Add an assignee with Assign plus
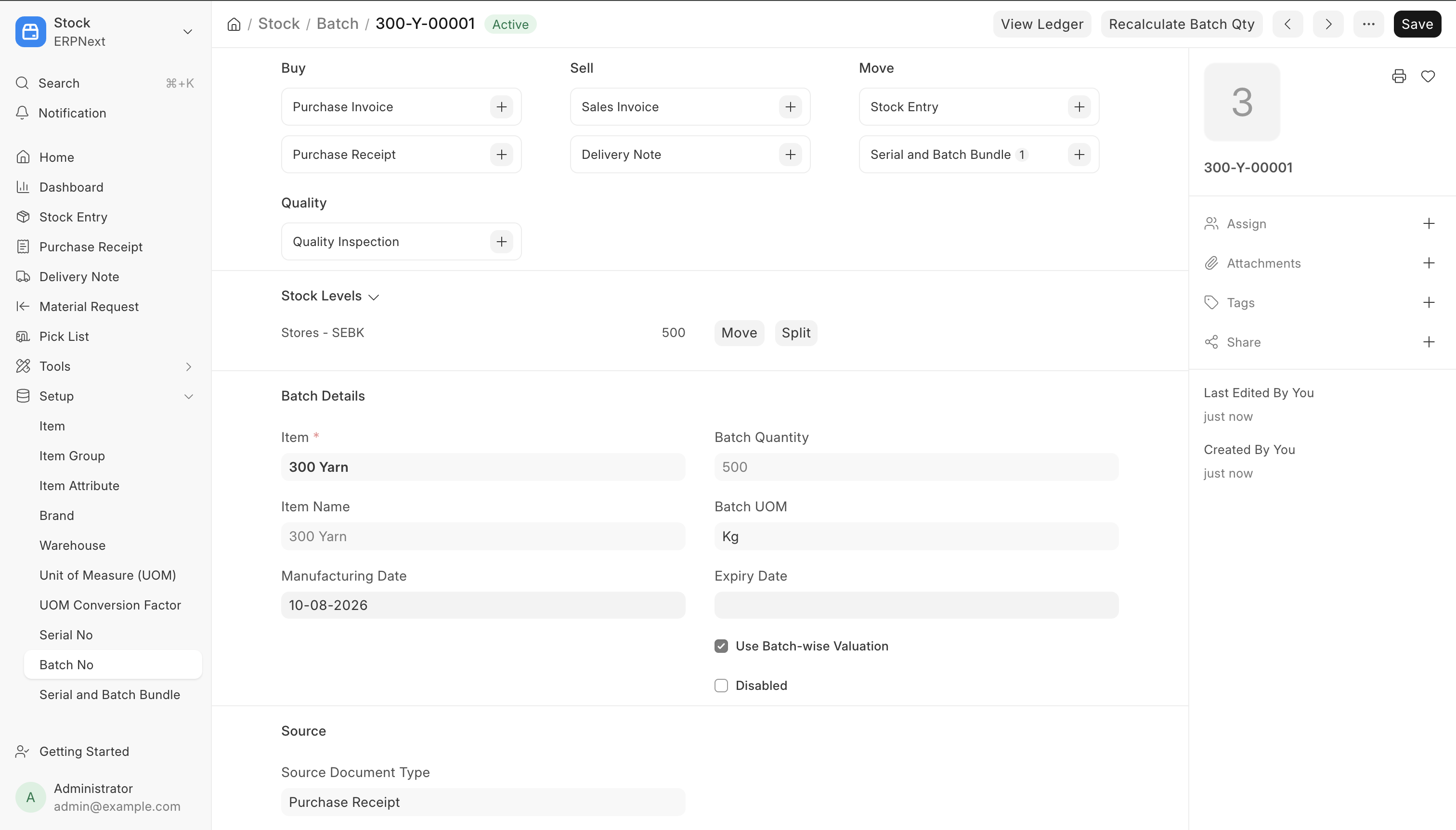The width and height of the screenshot is (1456, 830). pyautogui.click(x=1429, y=223)
